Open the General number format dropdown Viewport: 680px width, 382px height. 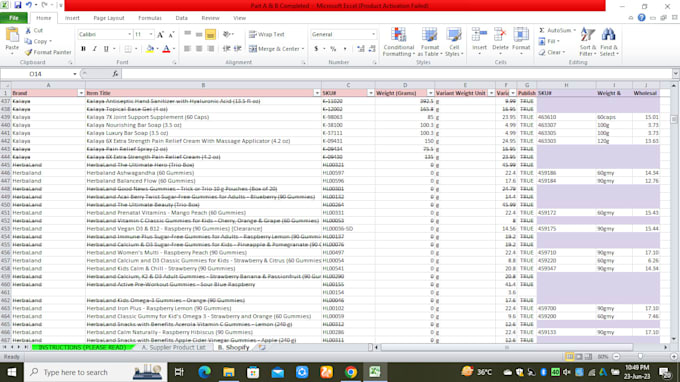(x=373, y=34)
